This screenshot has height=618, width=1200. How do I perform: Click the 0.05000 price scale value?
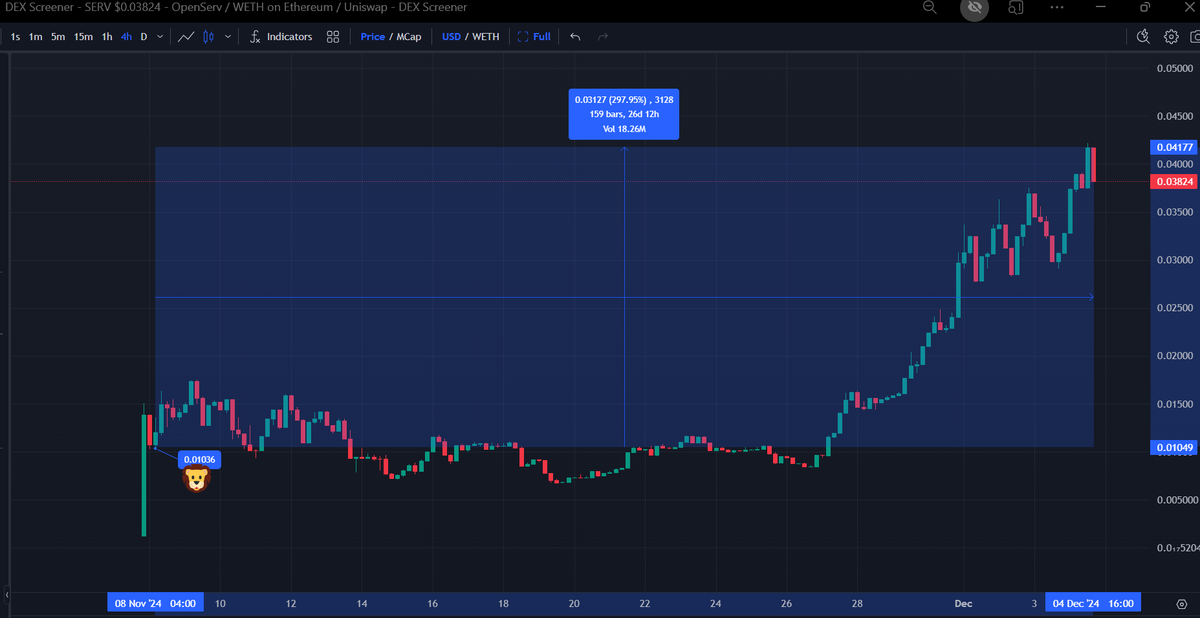[x=1174, y=68]
